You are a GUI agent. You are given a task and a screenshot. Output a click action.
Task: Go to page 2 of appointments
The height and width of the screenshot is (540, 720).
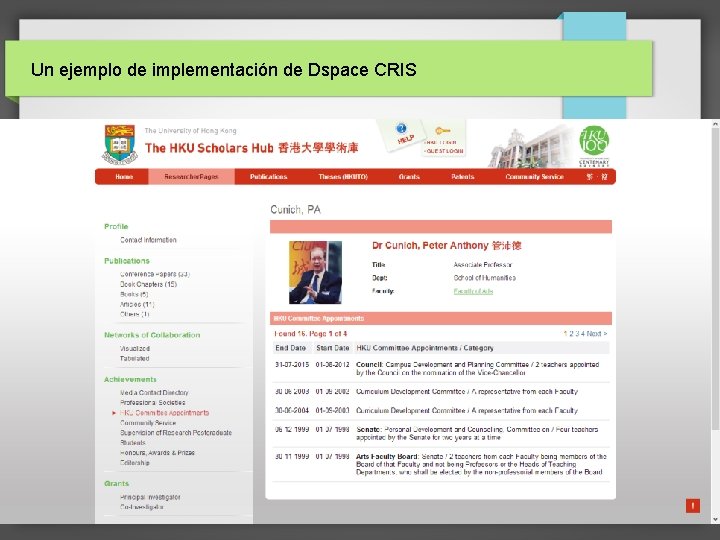[571, 334]
